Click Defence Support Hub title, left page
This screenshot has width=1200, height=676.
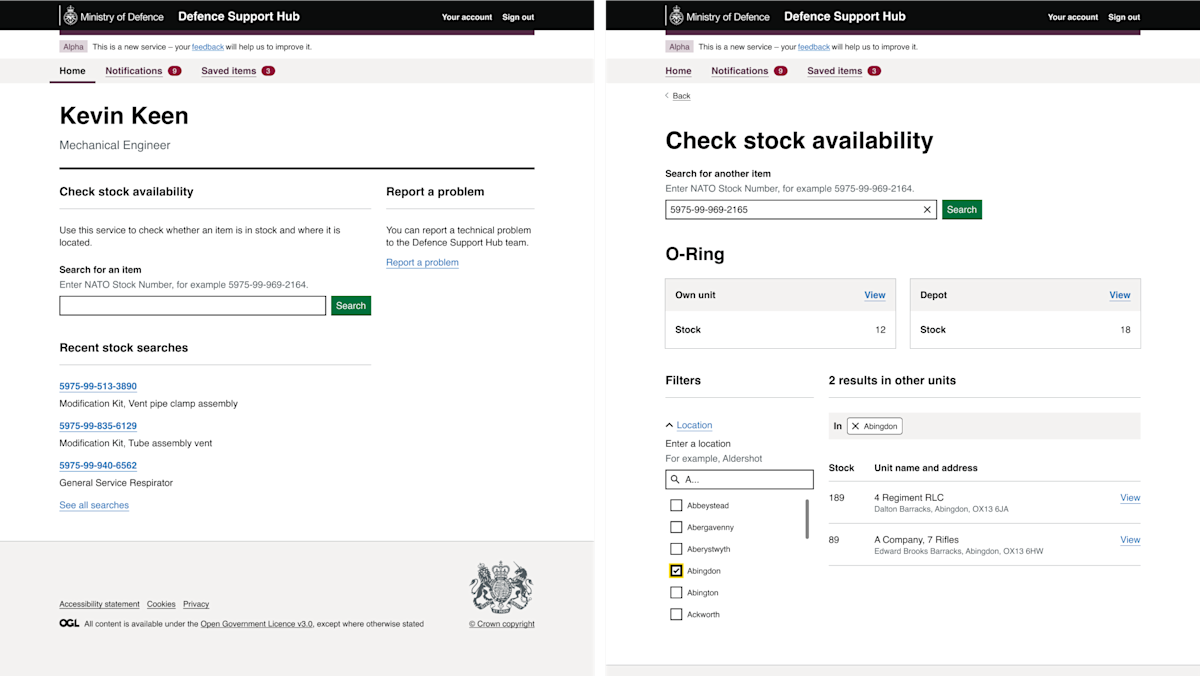(239, 16)
